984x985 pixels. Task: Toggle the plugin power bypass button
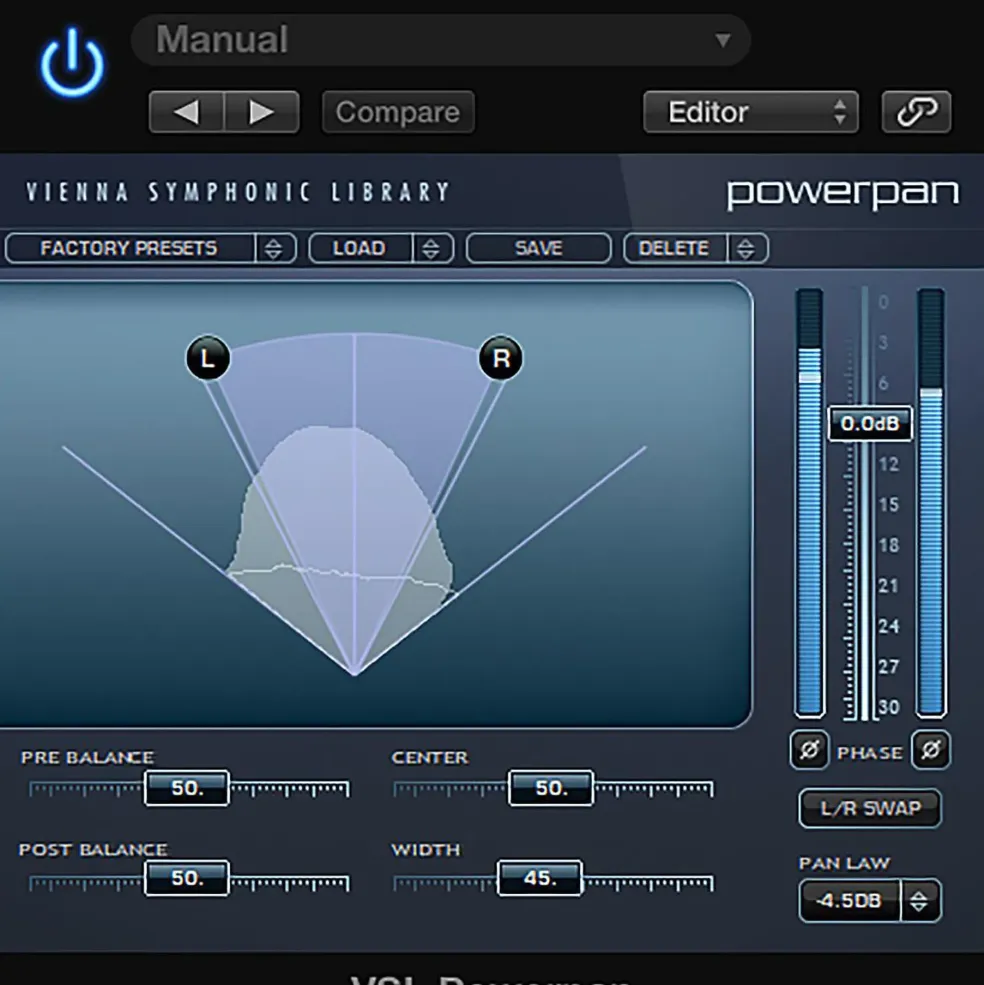[x=72, y=63]
